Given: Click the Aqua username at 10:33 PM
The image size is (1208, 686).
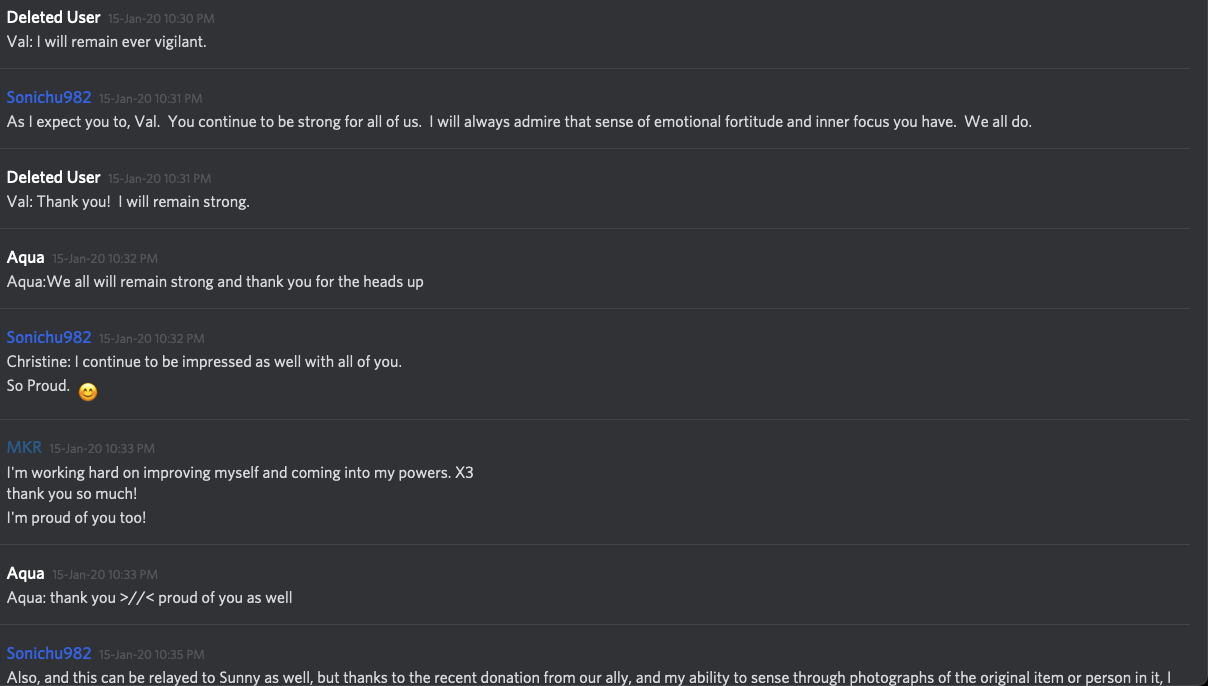Looking at the screenshot, I should 26,573.
